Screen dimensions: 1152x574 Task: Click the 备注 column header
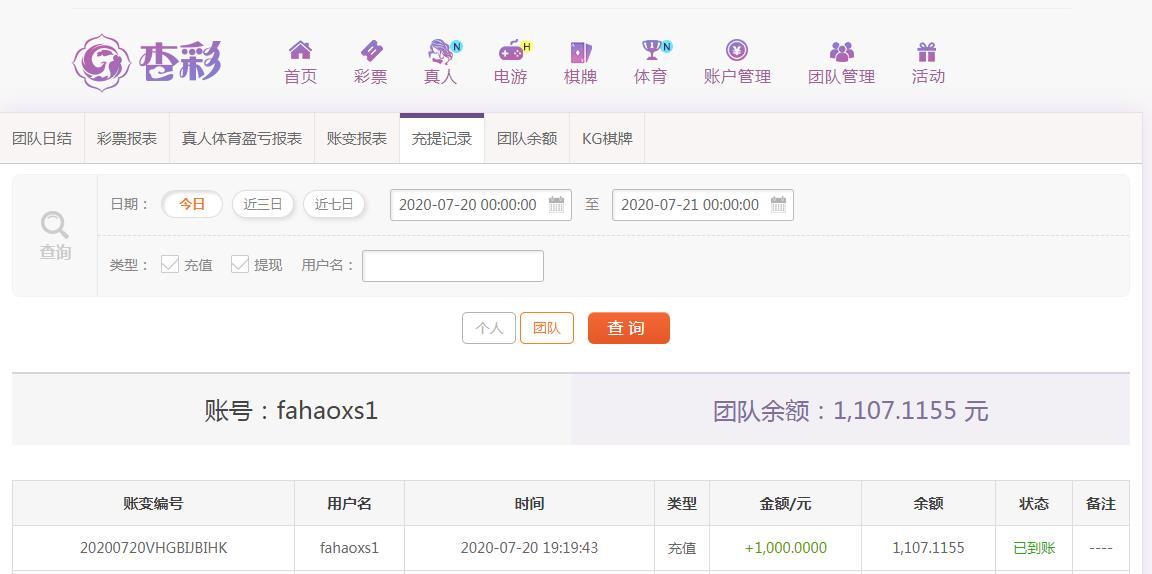click(1101, 503)
